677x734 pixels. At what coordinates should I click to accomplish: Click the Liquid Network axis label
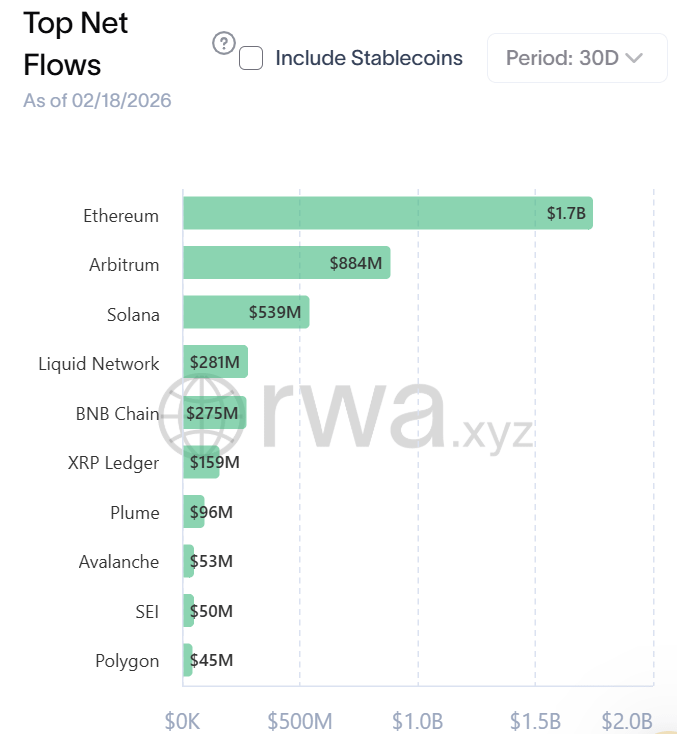point(99,364)
